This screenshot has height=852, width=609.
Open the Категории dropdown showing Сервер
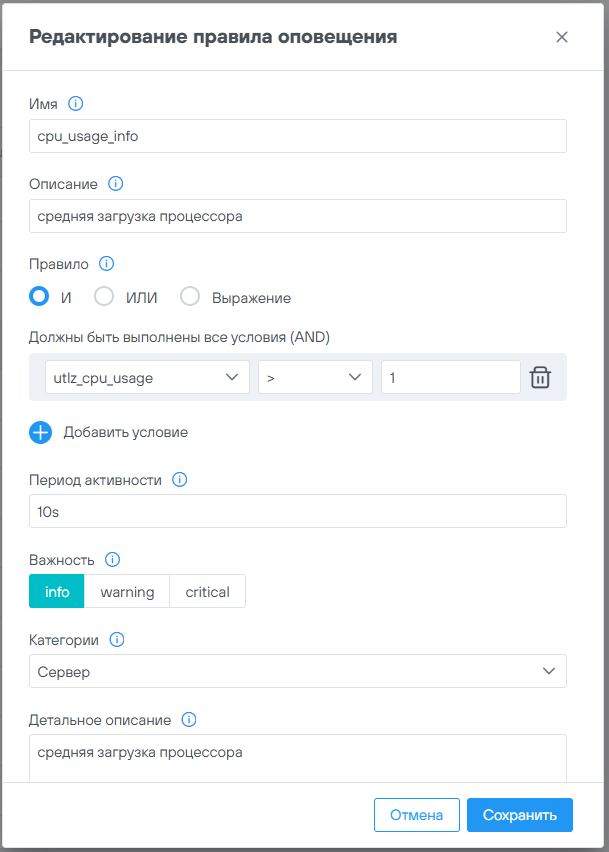298,672
